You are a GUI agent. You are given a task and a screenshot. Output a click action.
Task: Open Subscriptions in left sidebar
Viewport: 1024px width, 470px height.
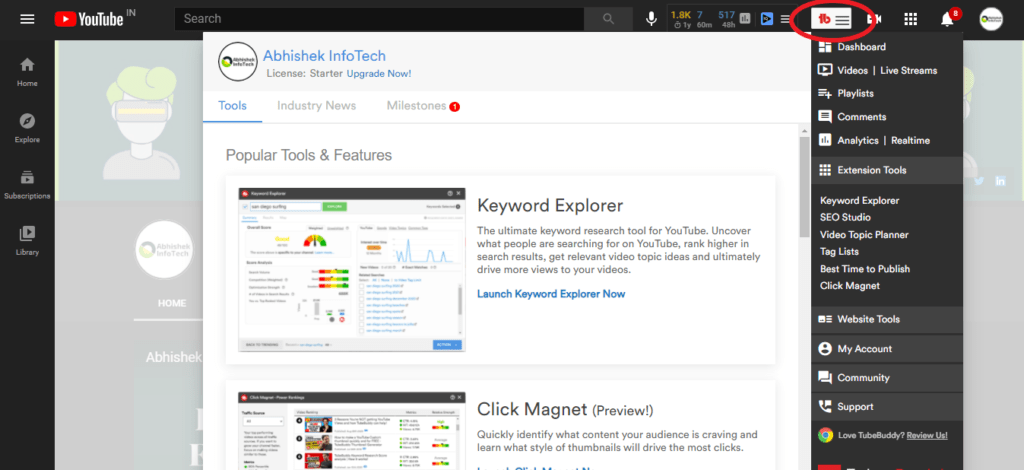(x=27, y=184)
